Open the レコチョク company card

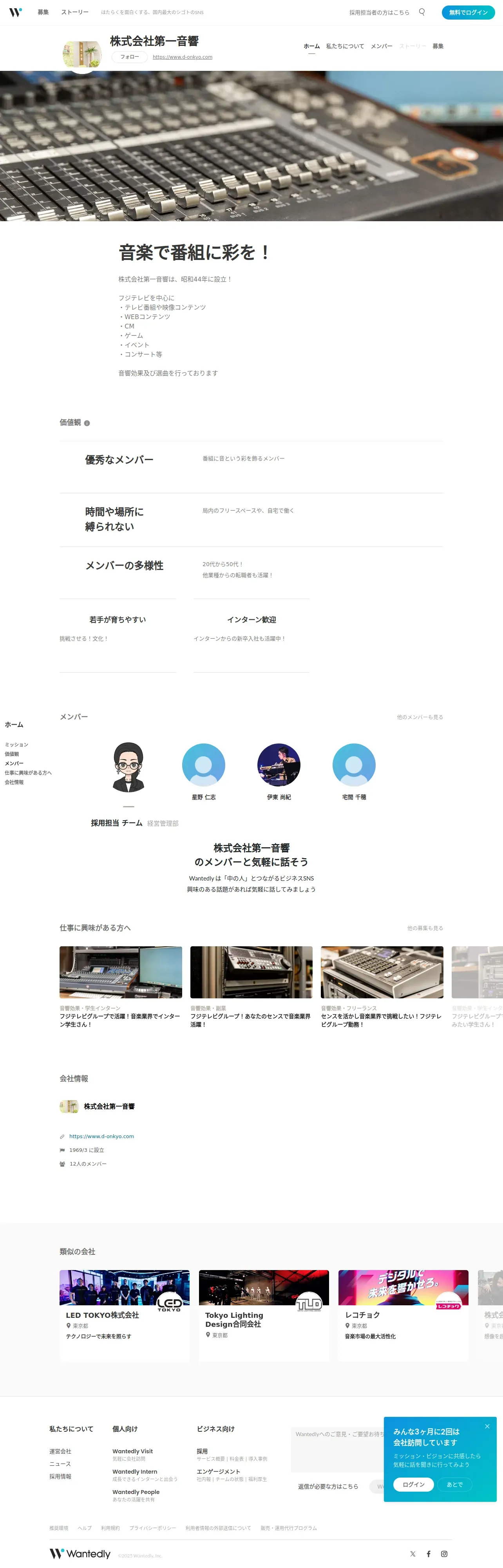(403, 1315)
